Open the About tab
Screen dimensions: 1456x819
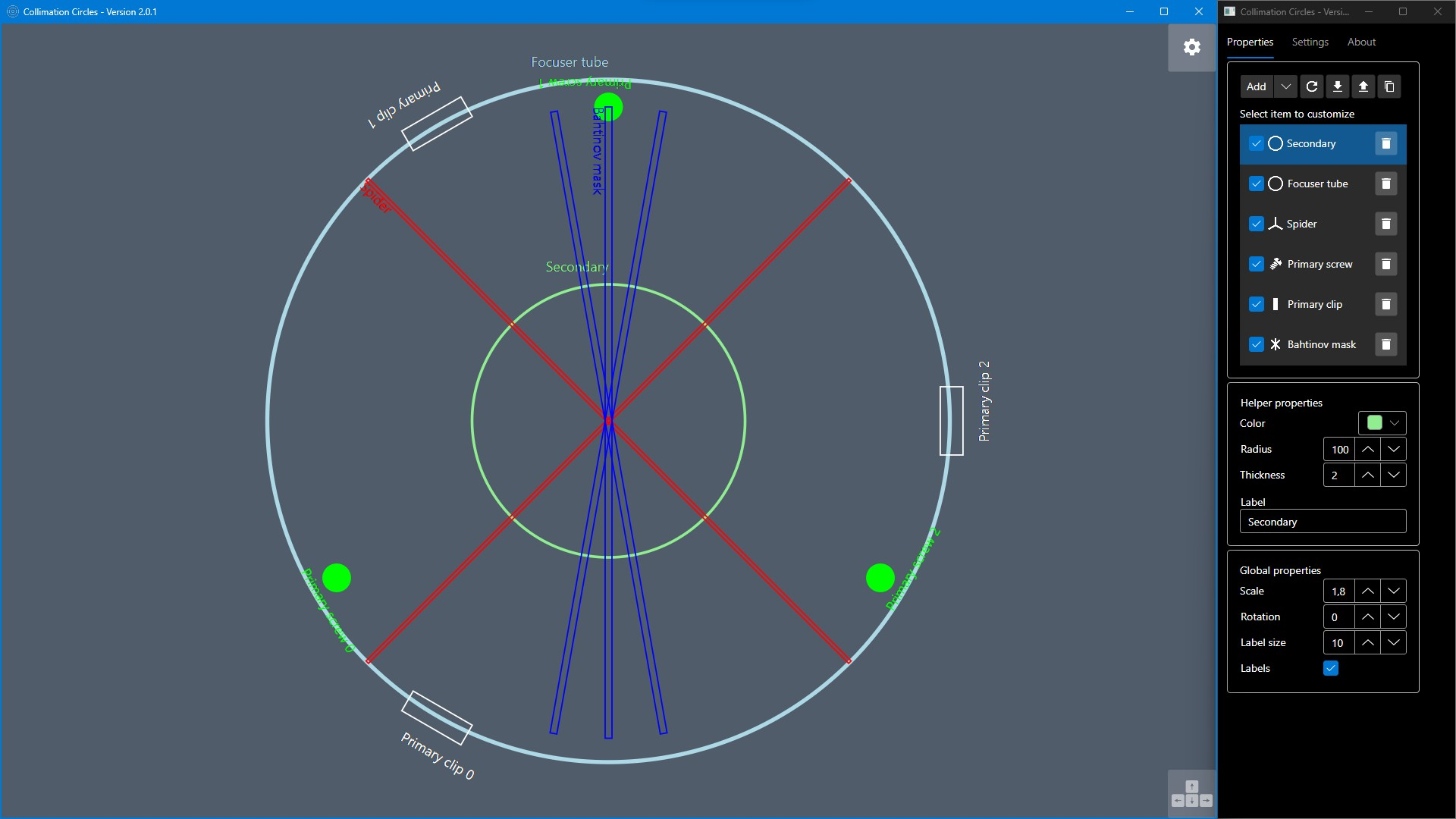1361,42
